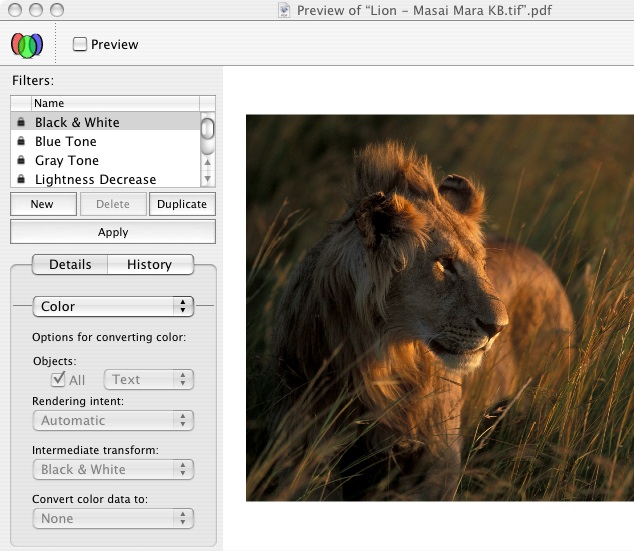Click lock icon beside Black & White filter
The image size is (634, 551).
[x=21, y=122]
